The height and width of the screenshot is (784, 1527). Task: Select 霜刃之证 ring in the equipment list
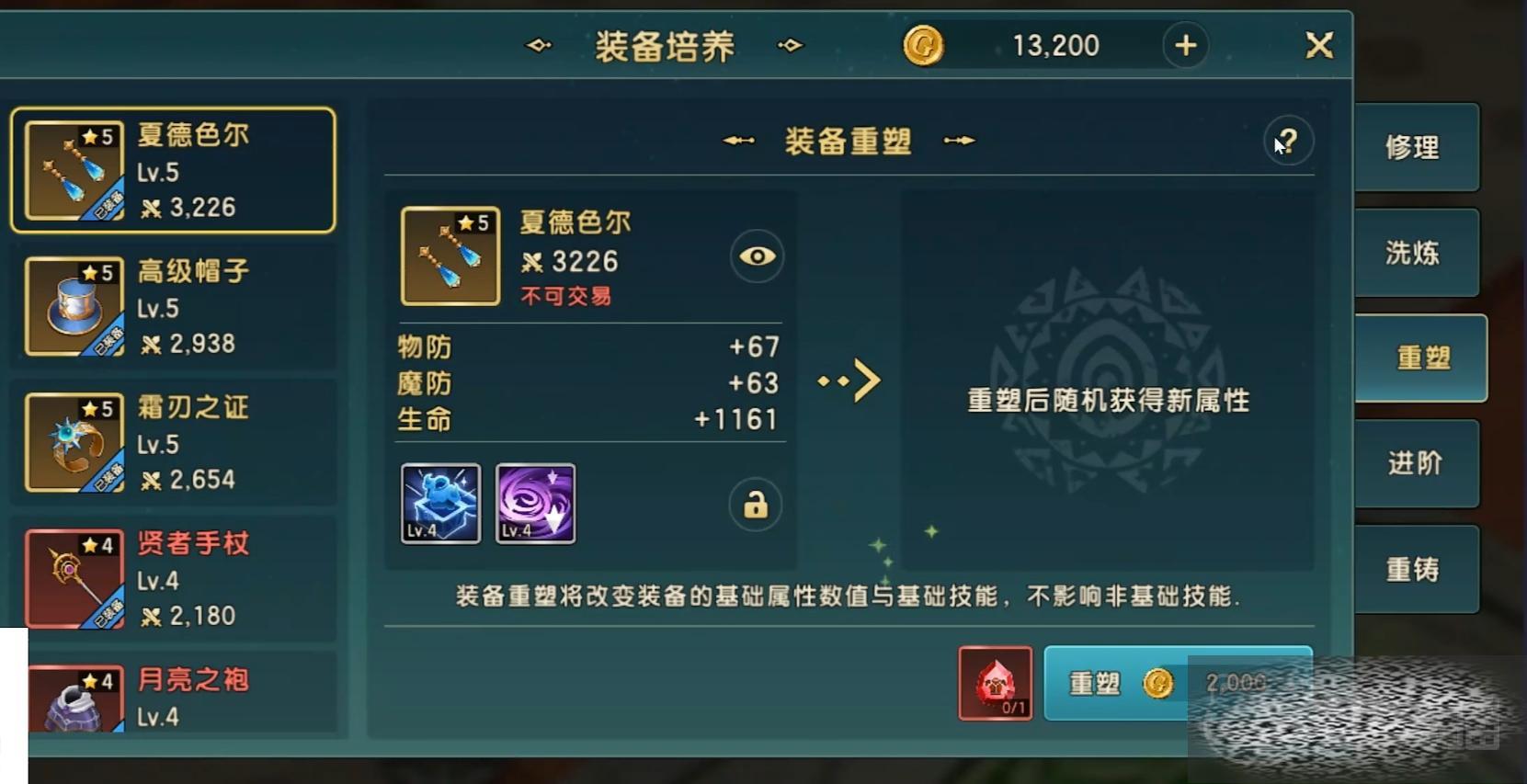click(173, 443)
